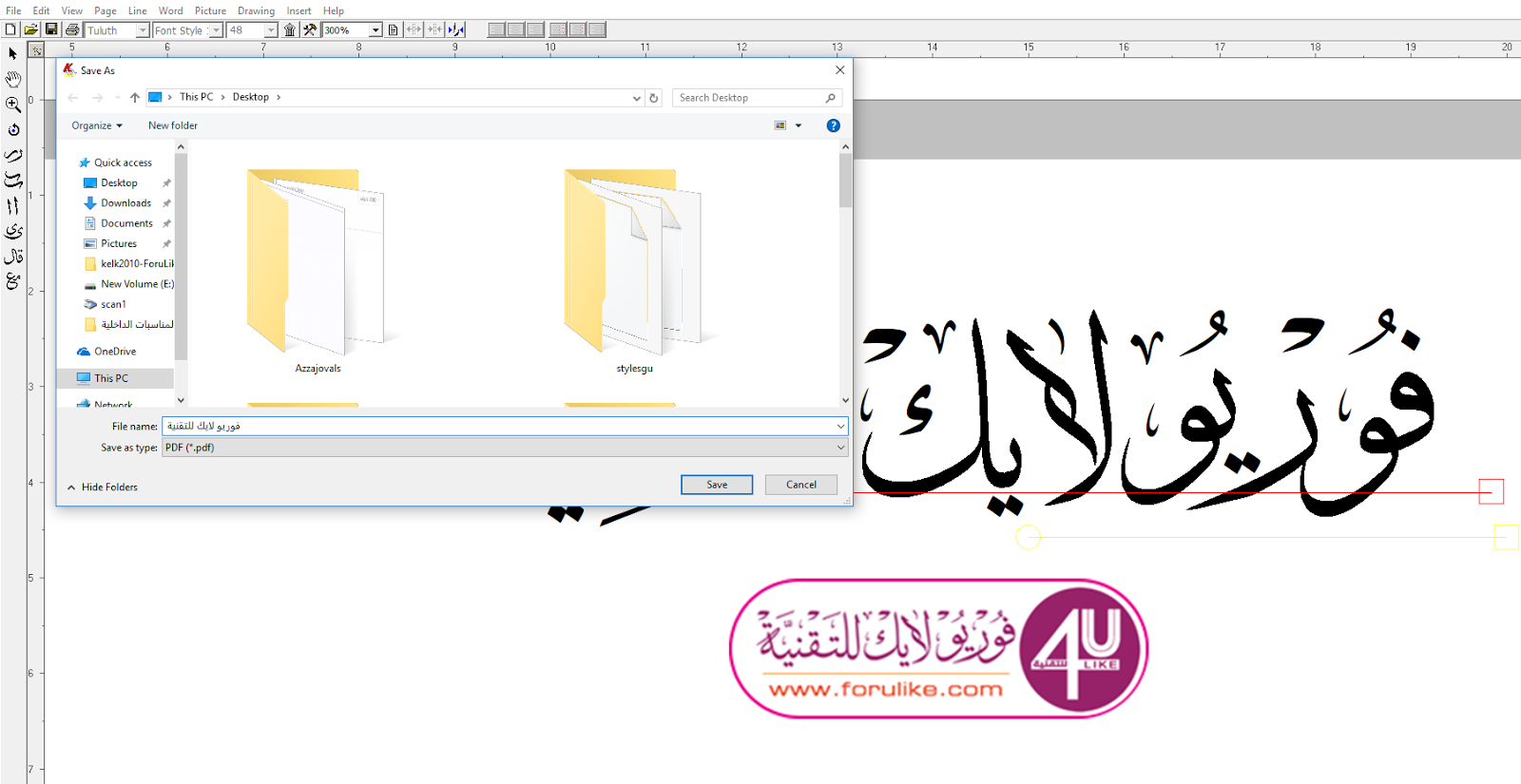Screen dimensions: 1521x784
Task: Click the change view icon in dialog
Action: 780,125
